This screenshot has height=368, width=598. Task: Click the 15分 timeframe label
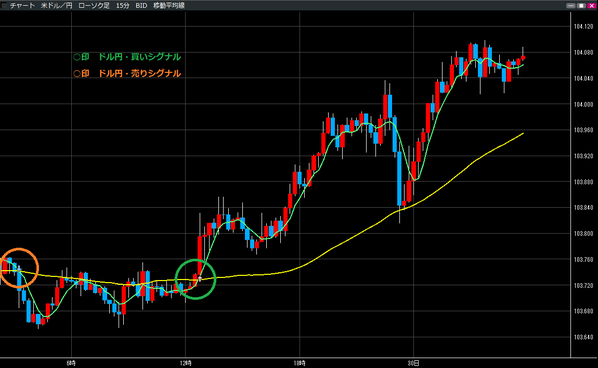pyautogui.click(x=122, y=5)
